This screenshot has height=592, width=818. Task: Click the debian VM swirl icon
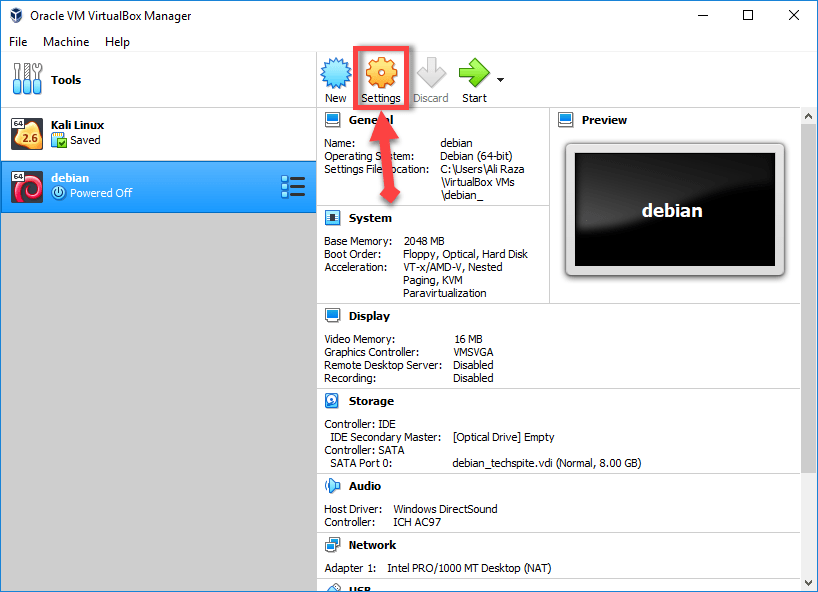(26, 186)
